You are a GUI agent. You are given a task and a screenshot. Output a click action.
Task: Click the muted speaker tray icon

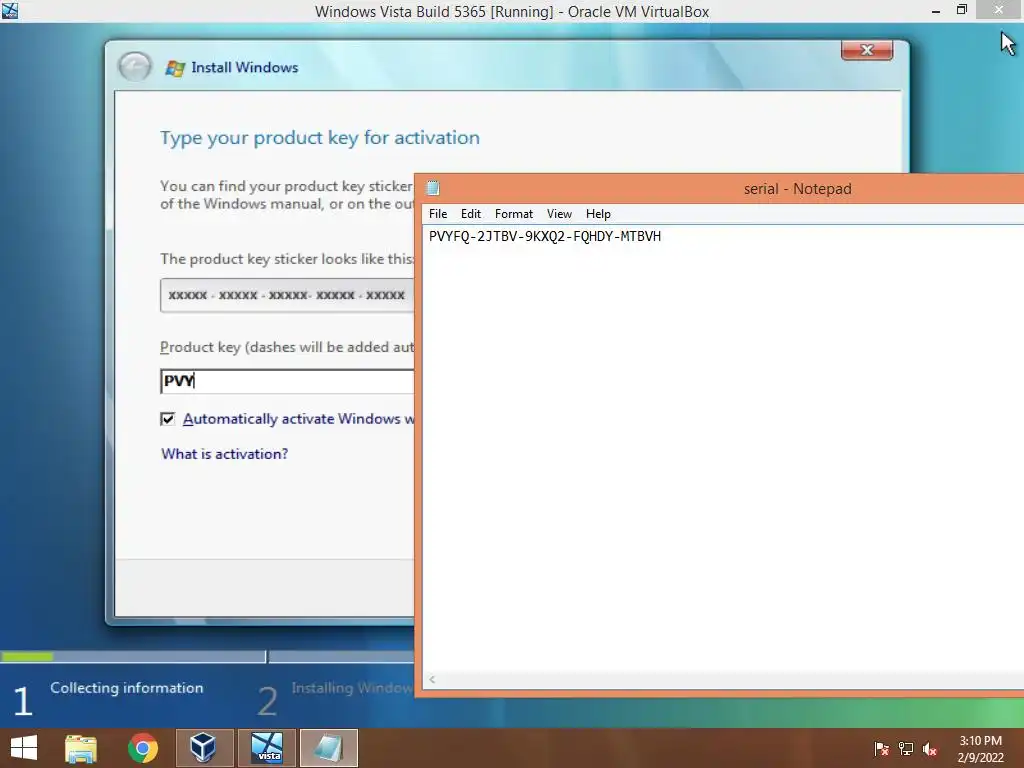(930, 749)
